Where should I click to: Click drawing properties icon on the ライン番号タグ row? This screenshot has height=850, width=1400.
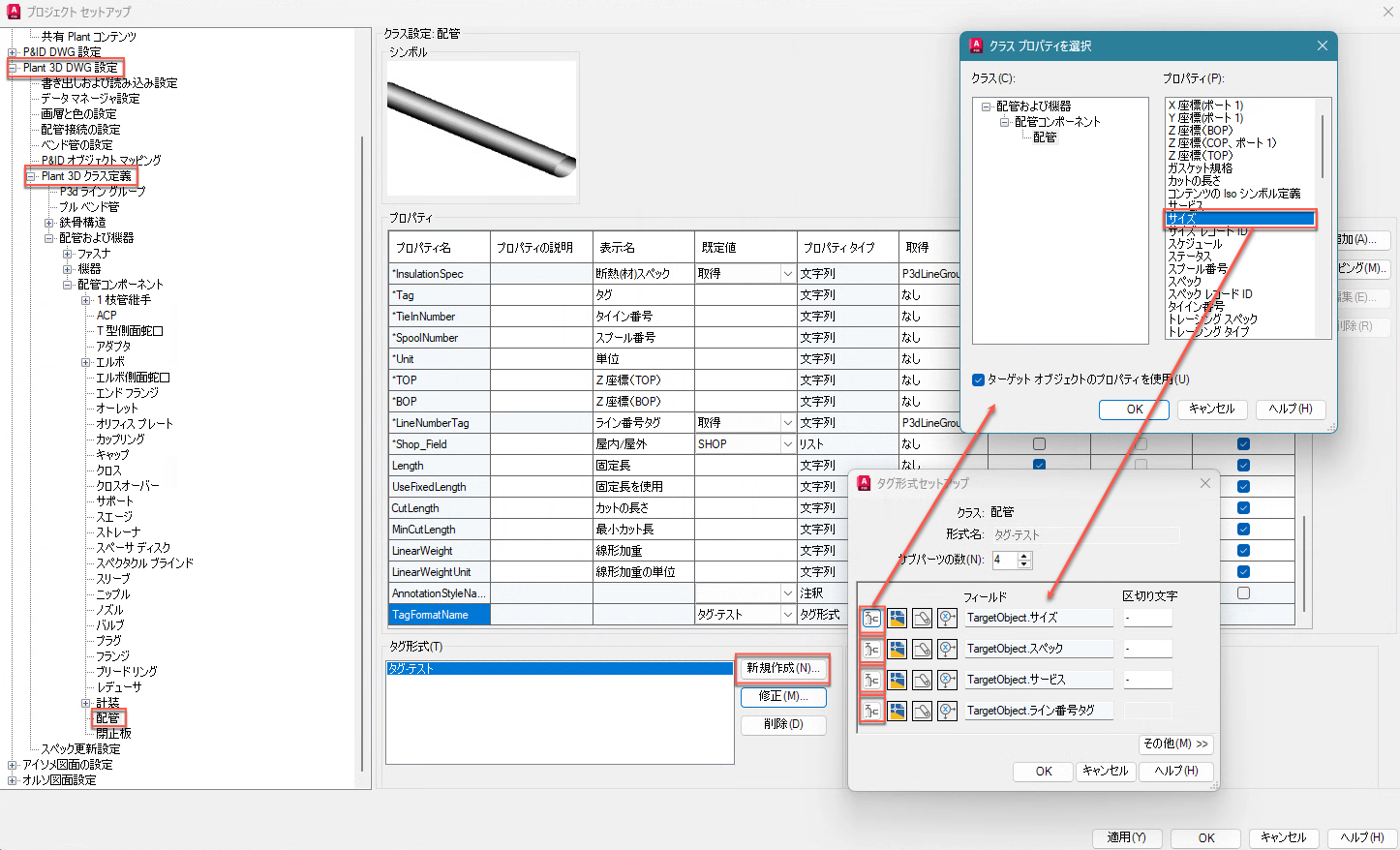point(897,711)
